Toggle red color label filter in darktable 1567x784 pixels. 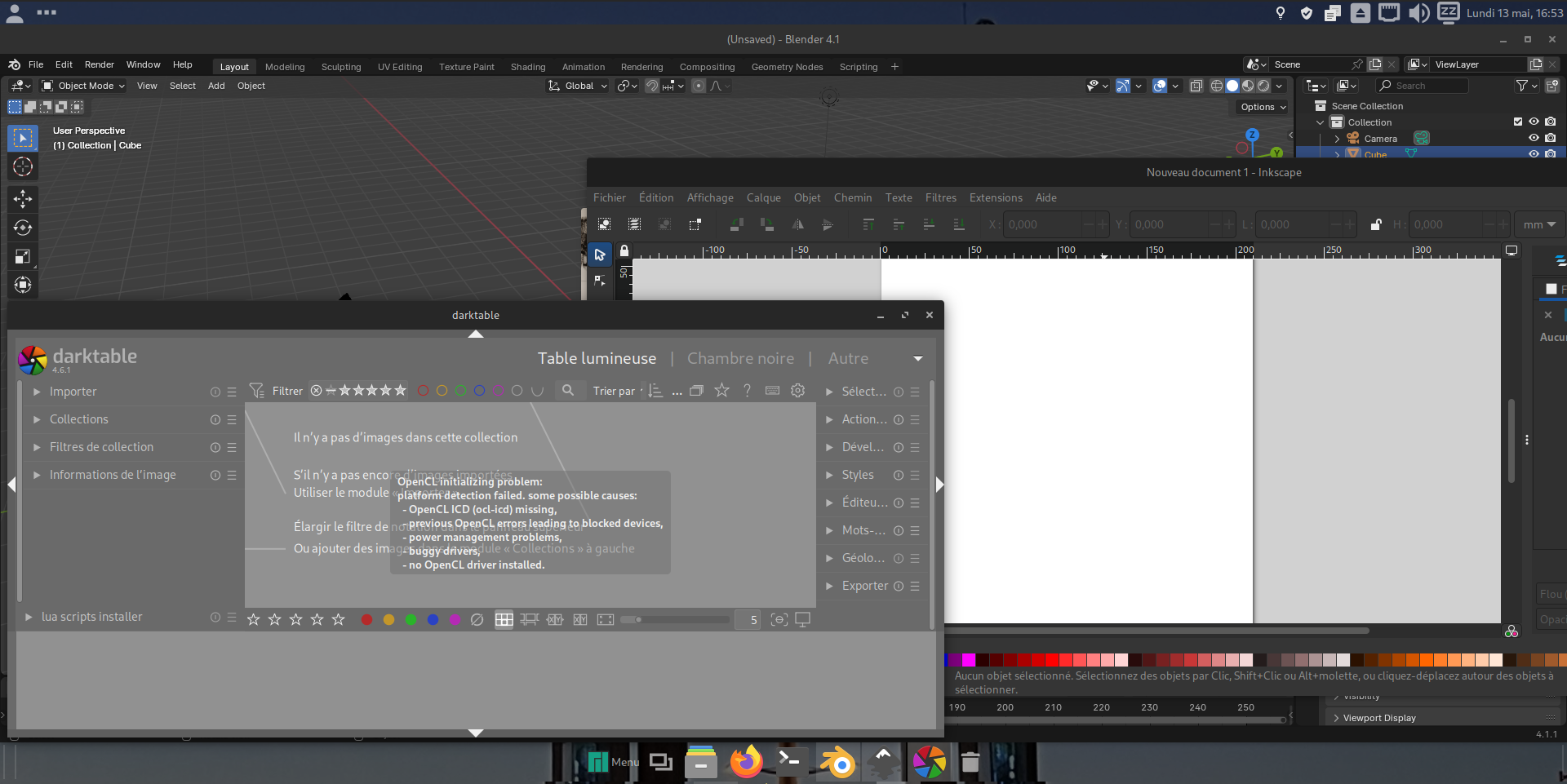point(423,391)
